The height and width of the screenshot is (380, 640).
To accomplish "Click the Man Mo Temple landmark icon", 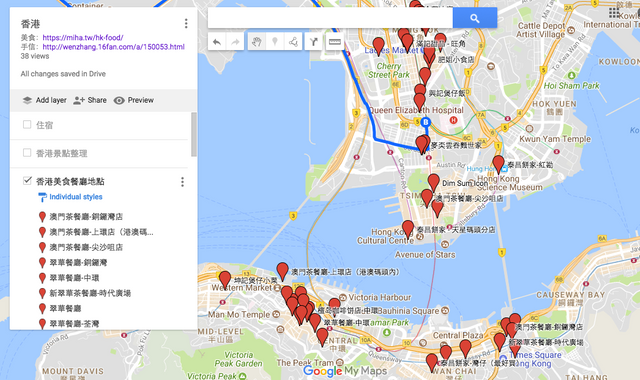I will tap(276, 314).
